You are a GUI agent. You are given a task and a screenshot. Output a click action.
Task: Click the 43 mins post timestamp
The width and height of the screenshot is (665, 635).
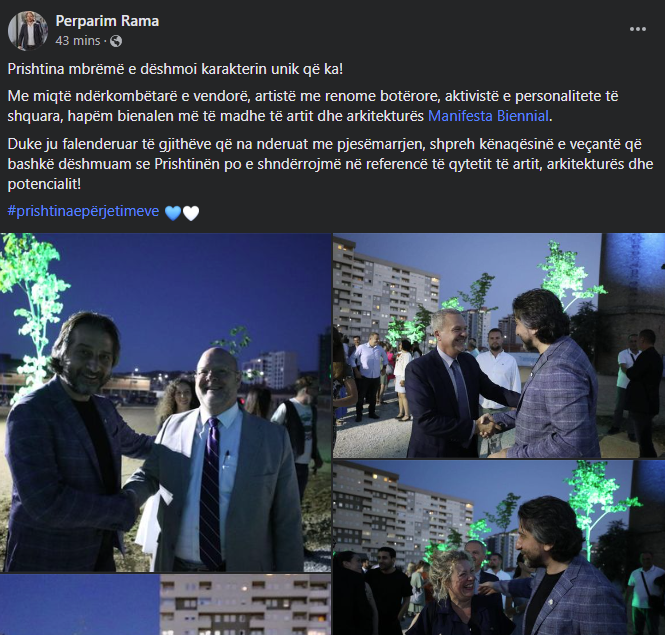[x=78, y=41]
